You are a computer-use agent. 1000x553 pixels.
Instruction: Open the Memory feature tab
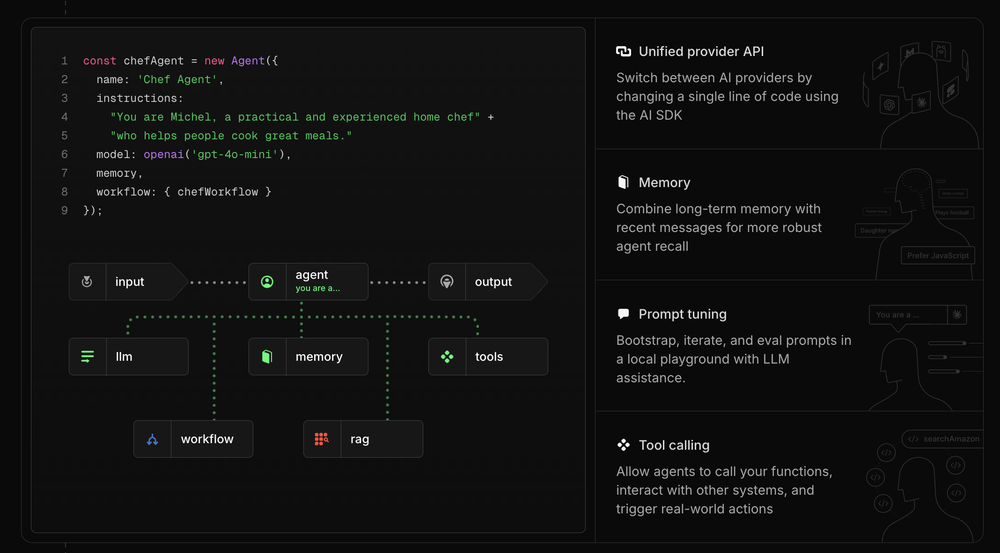click(x=789, y=215)
